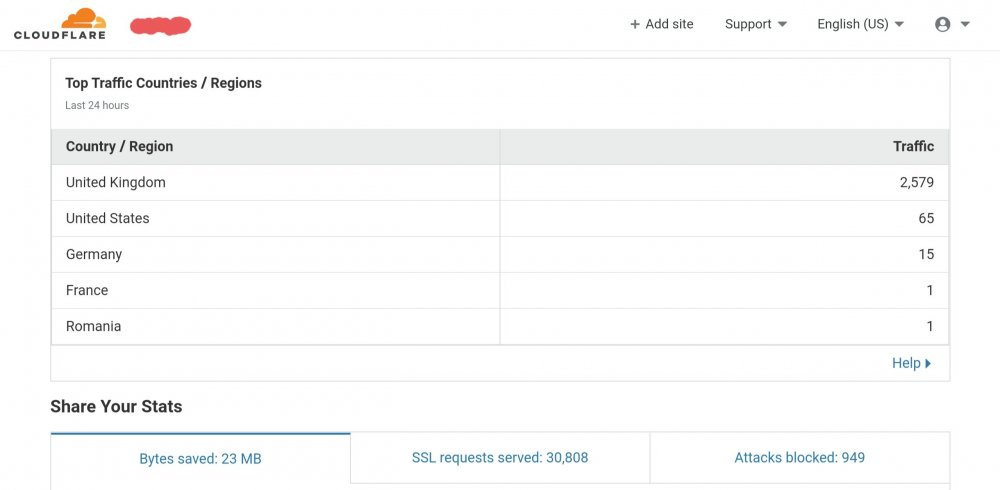Click the Romania country row
1000x490 pixels.
[500, 326]
